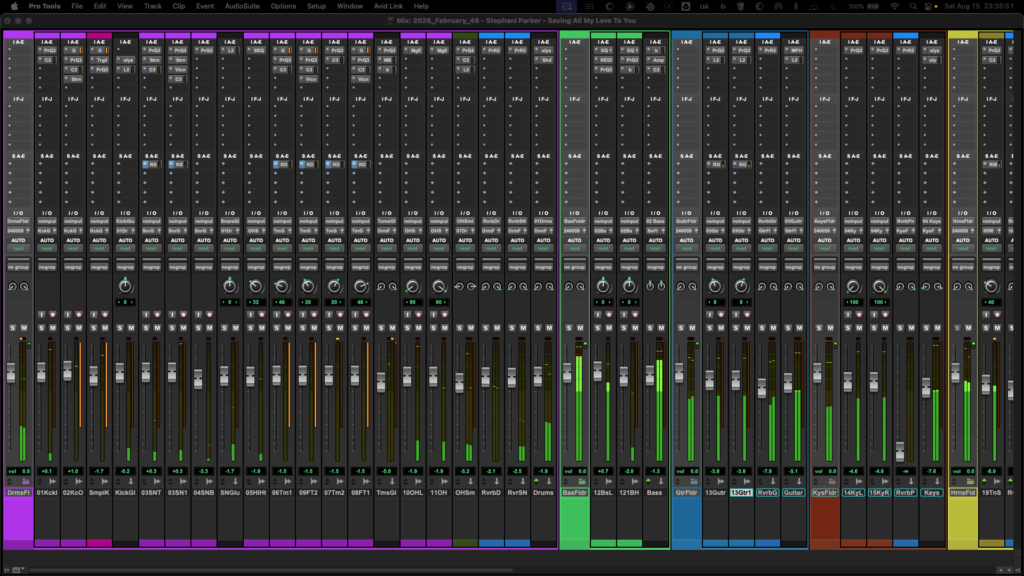Mute the 02KcO track

(79, 328)
